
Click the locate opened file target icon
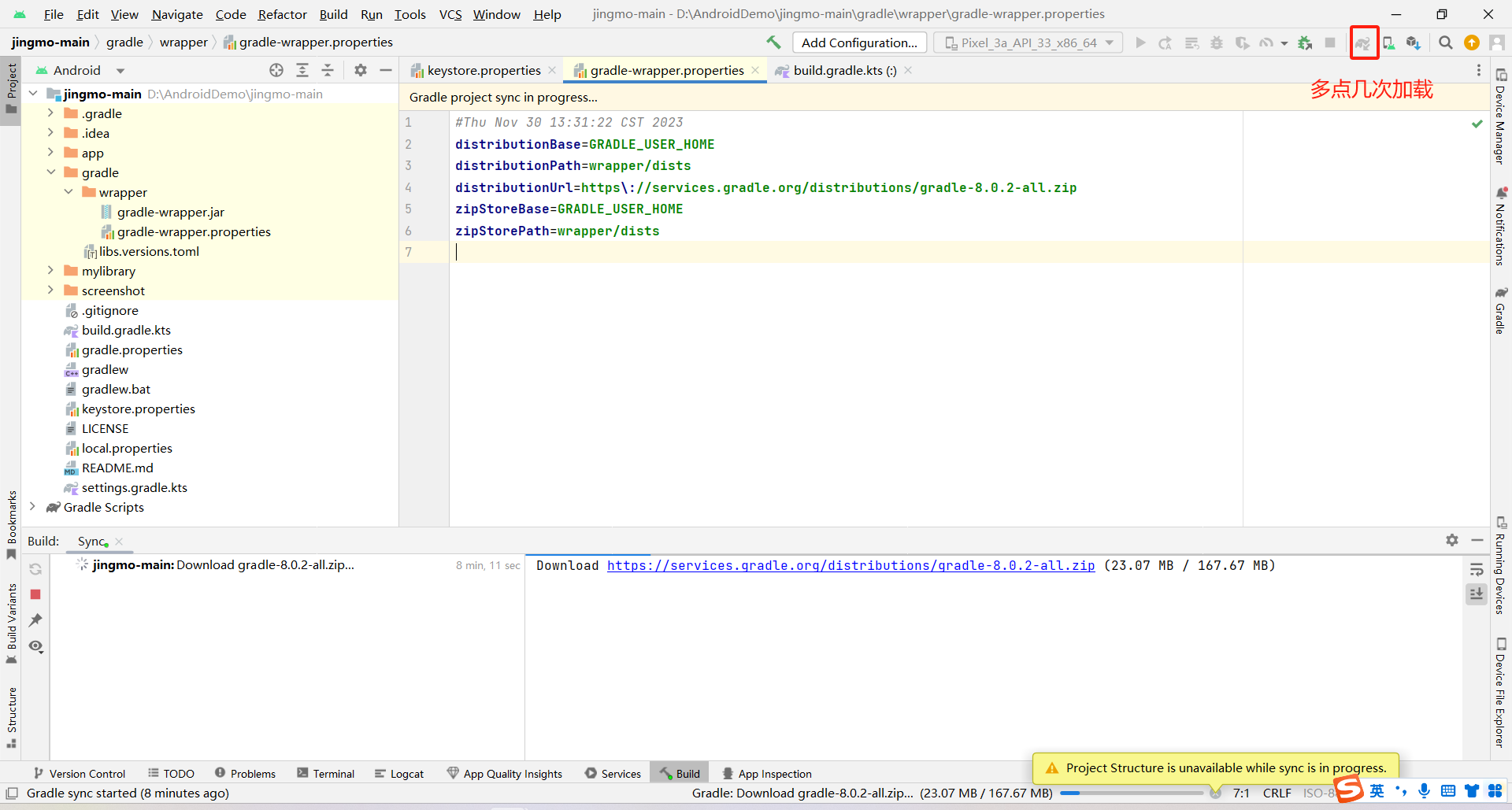(276, 70)
